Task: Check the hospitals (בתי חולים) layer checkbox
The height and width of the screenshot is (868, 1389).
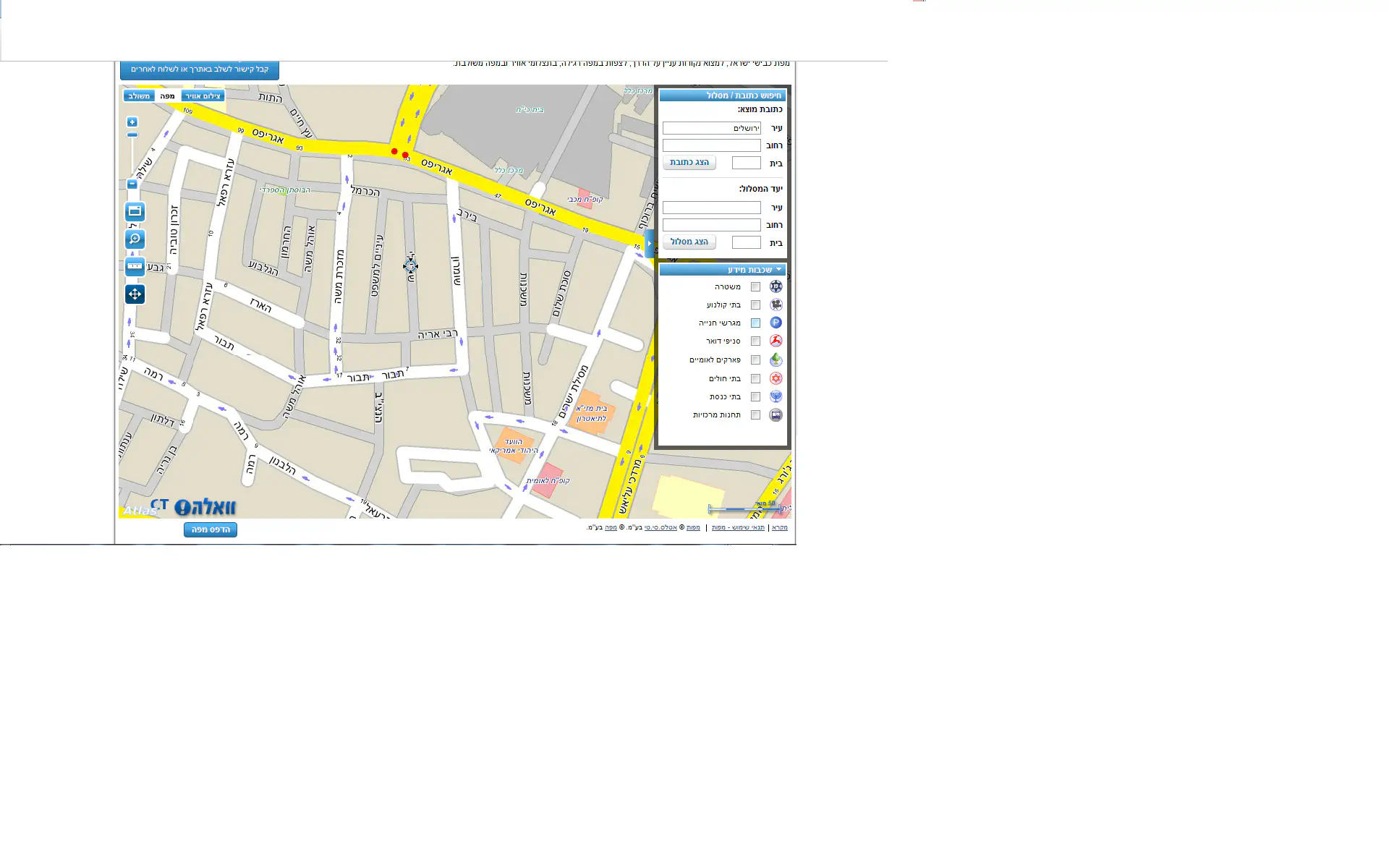Action: 755,379
